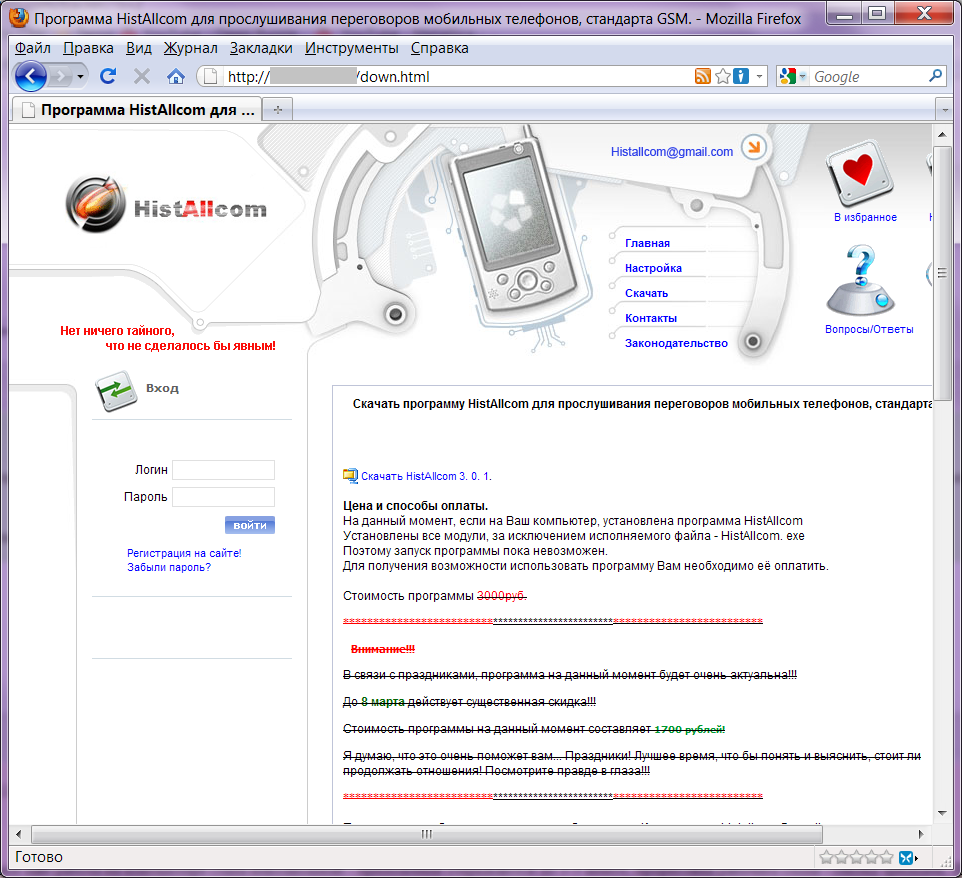This screenshot has width=962, height=878.
Task: Click the blue info icon in address bar
Action: click(741, 76)
